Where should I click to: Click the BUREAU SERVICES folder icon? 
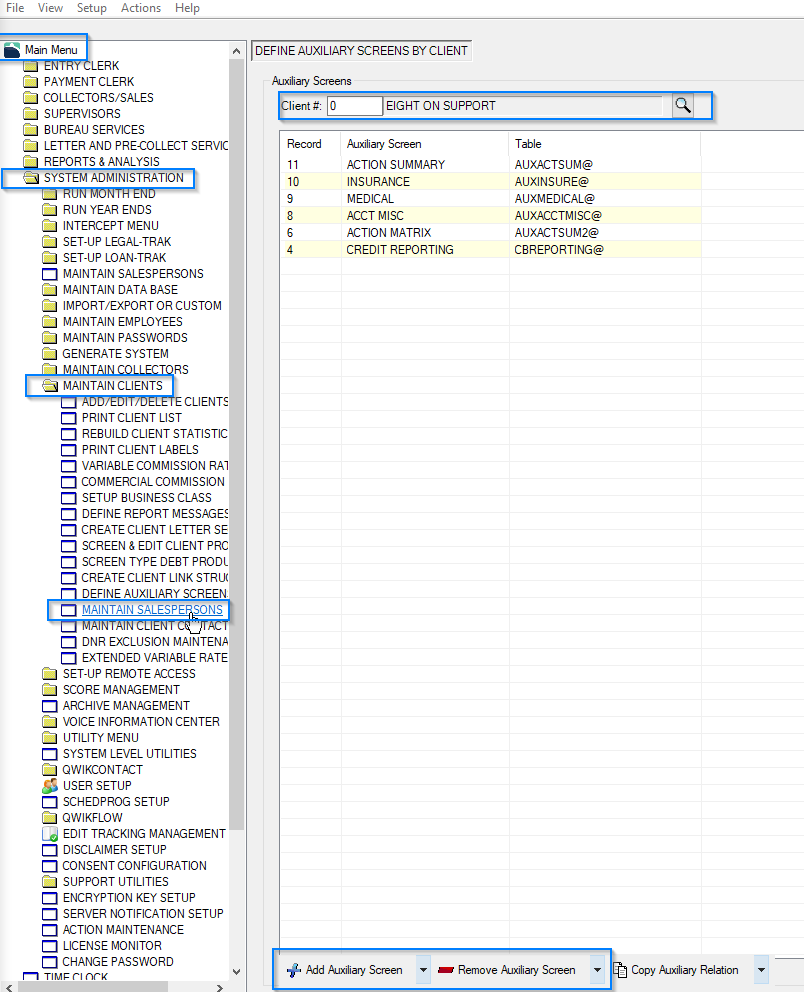click(30, 130)
